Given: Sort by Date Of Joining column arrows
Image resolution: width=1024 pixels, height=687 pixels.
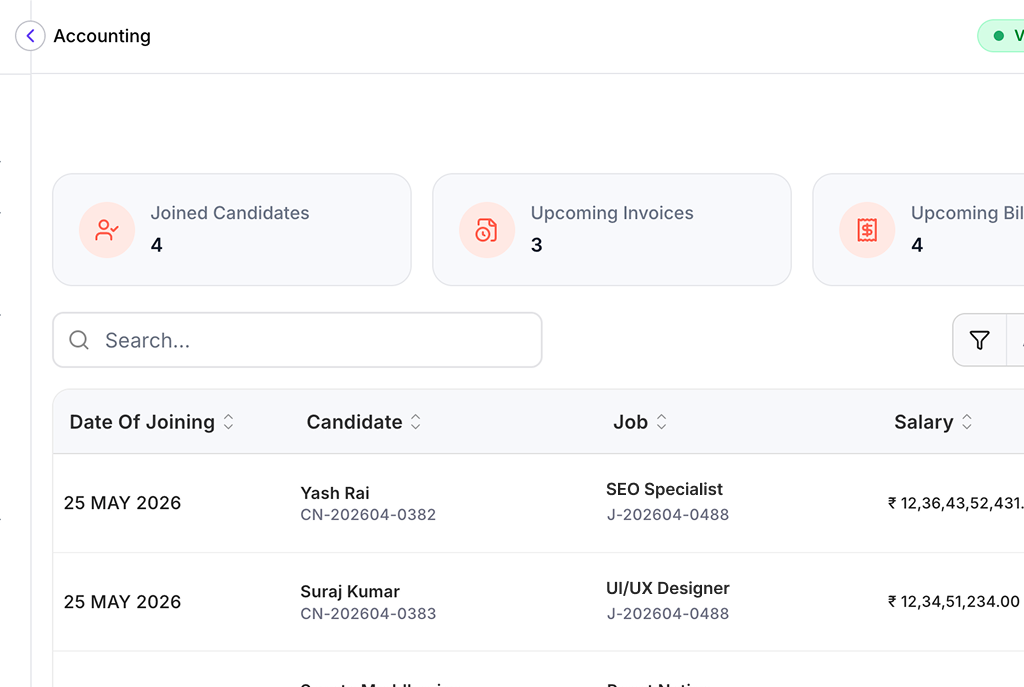Looking at the screenshot, I should (229, 422).
